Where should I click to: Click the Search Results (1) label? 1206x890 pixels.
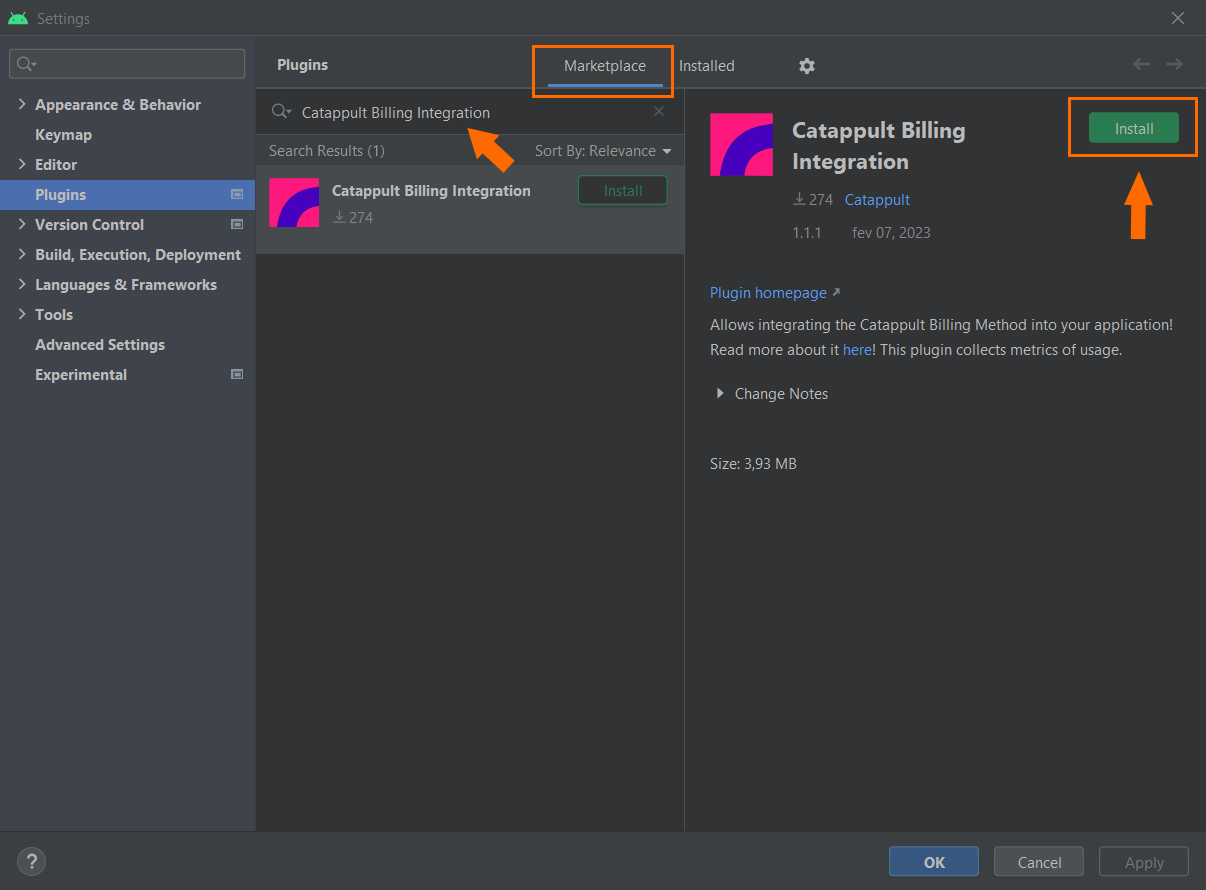pos(327,151)
